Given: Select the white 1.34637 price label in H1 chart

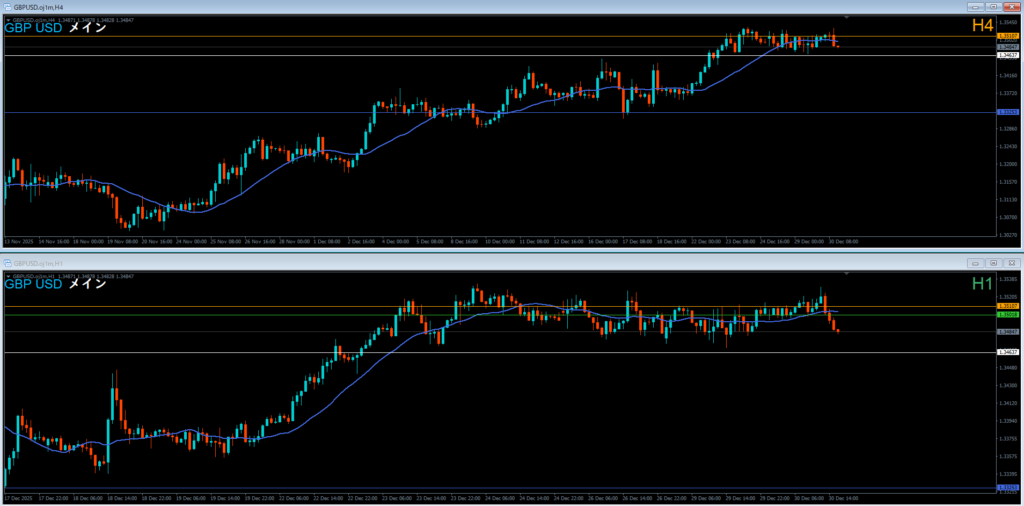Looking at the screenshot, I should (1007, 352).
